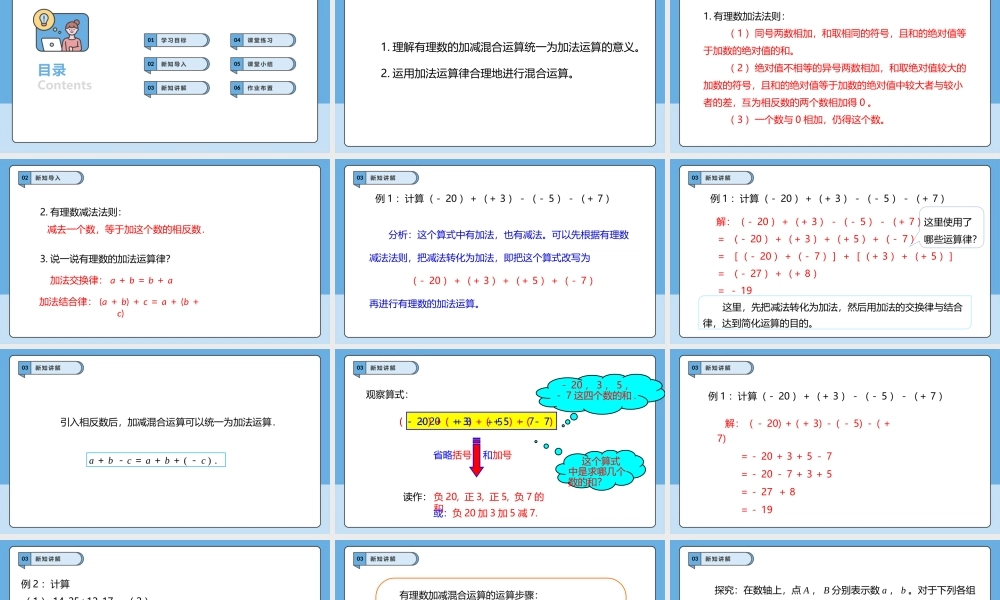1000x600 pixels.
Task: Select the 05 课堂小结 label on Contents slide
Action: [x=263, y=64]
